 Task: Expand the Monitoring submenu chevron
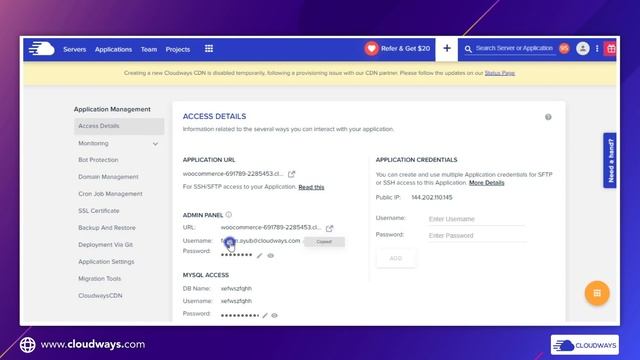pos(155,144)
